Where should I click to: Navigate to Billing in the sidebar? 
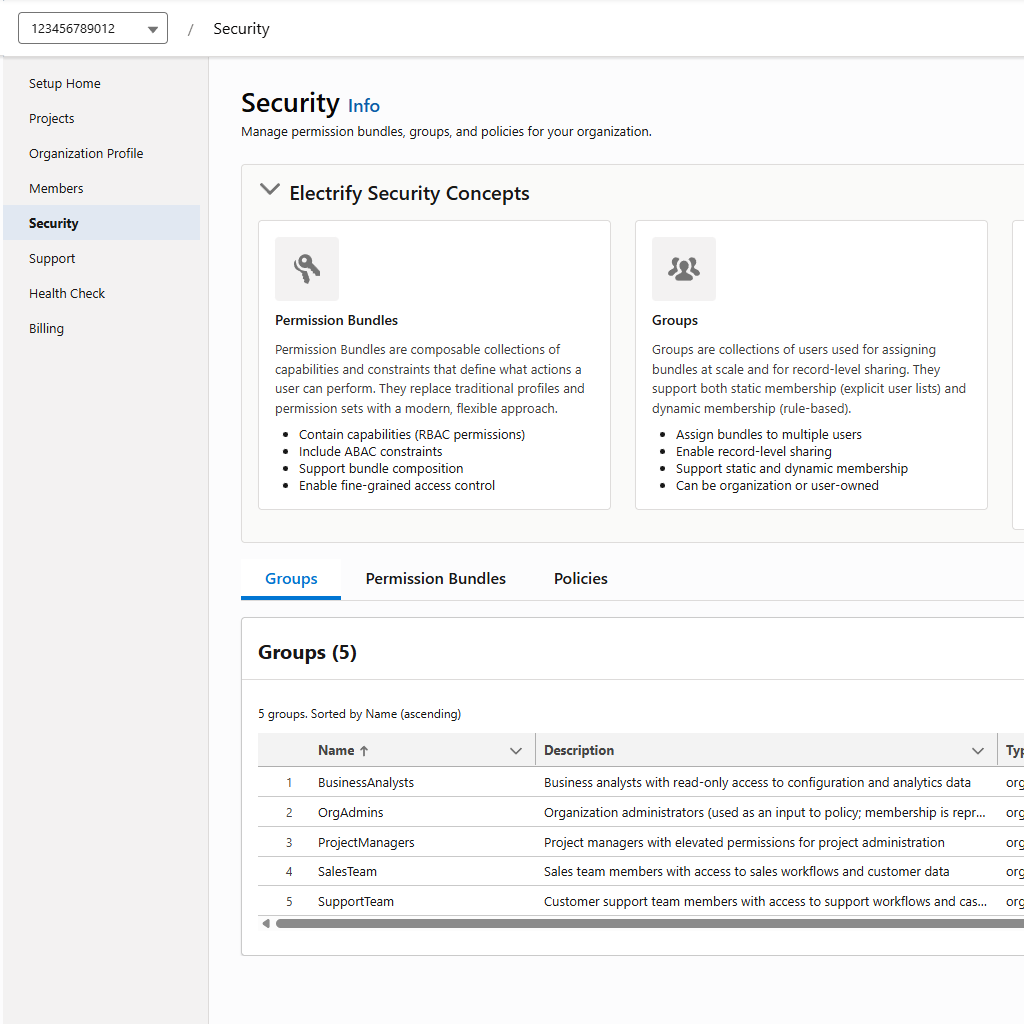46,328
